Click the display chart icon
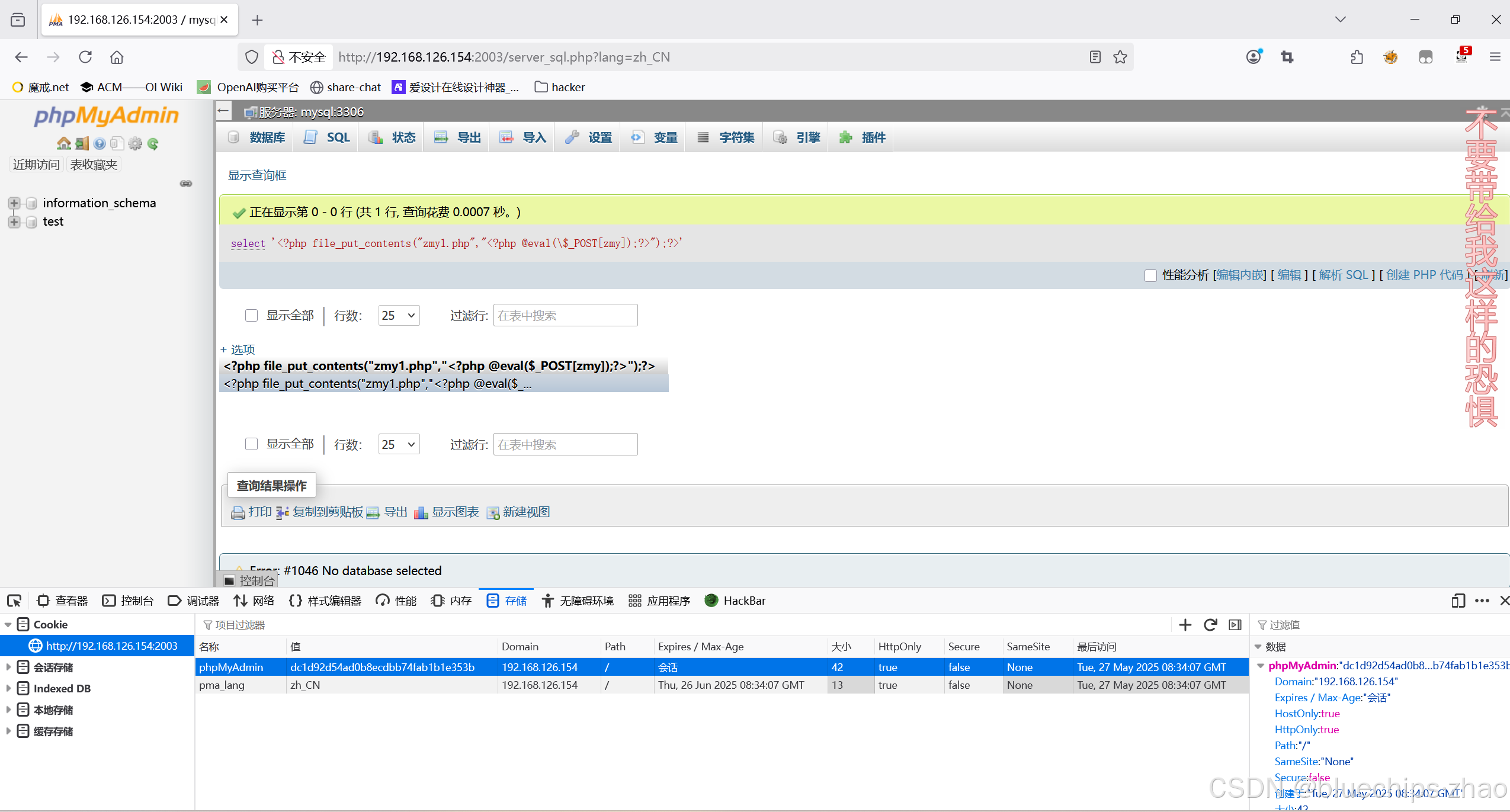 tap(421, 512)
